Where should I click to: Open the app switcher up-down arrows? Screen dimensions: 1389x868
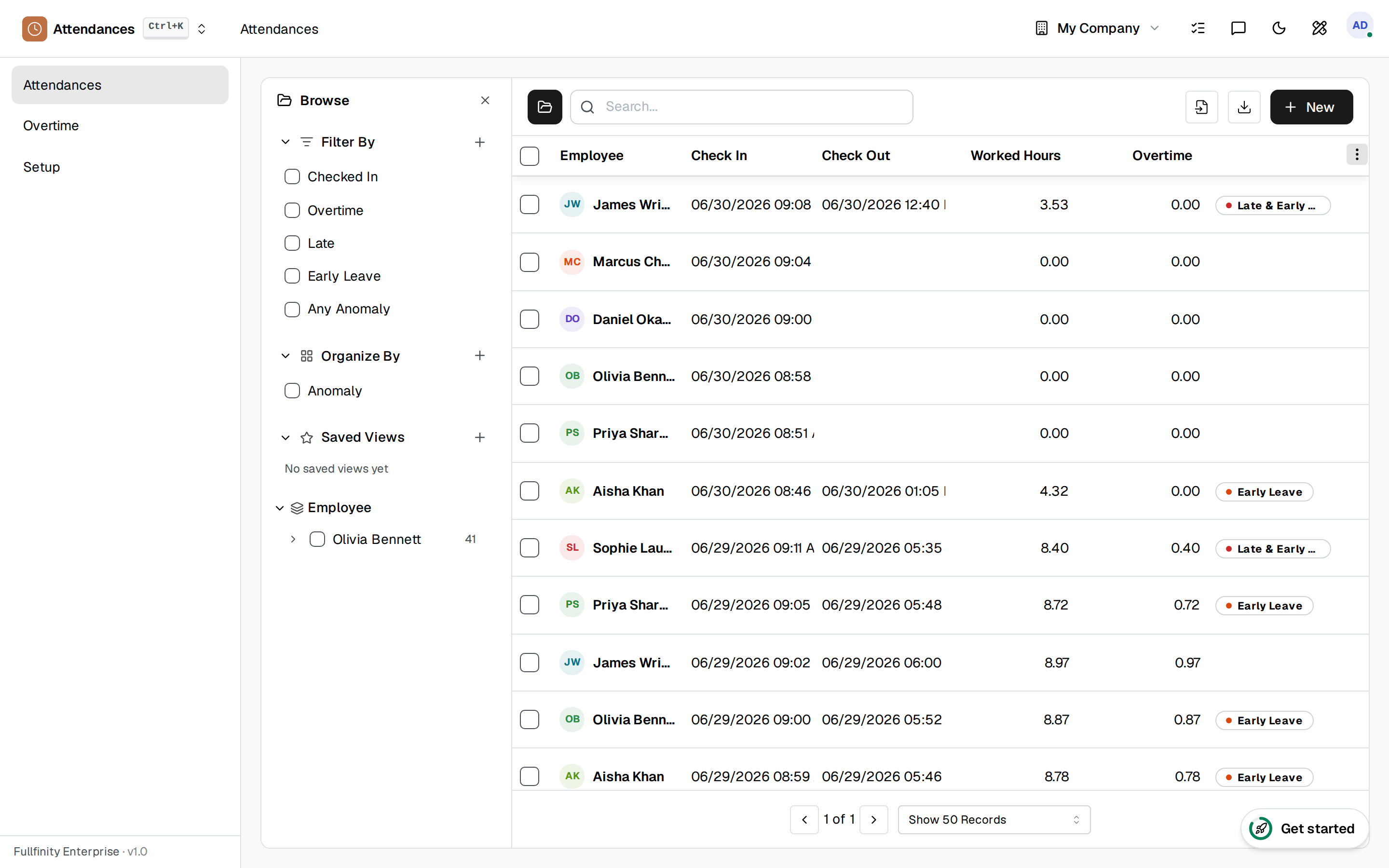tap(202, 29)
